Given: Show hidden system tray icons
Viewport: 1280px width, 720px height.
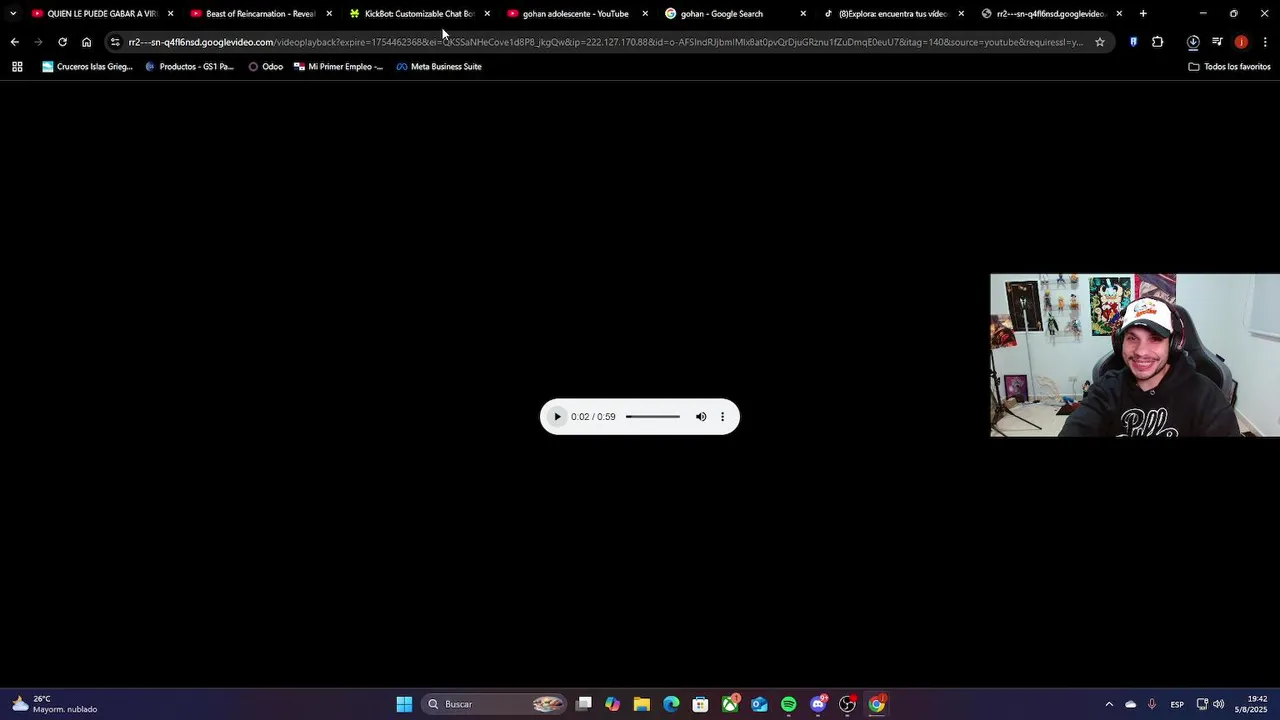Looking at the screenshot, I should click(1108, 704).
